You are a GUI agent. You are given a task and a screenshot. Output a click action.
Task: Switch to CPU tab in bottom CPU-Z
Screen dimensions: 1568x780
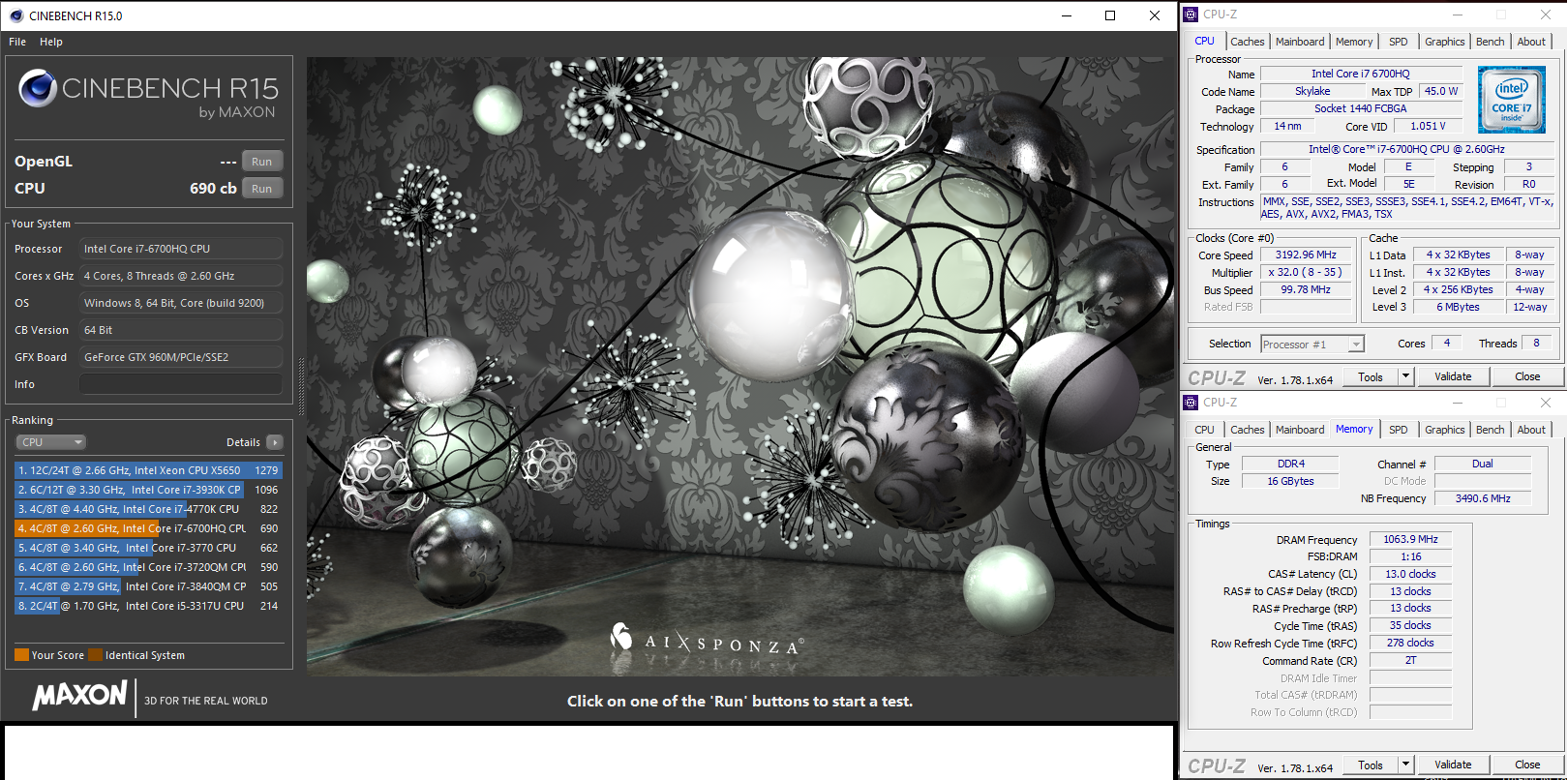coord(1204,430)
